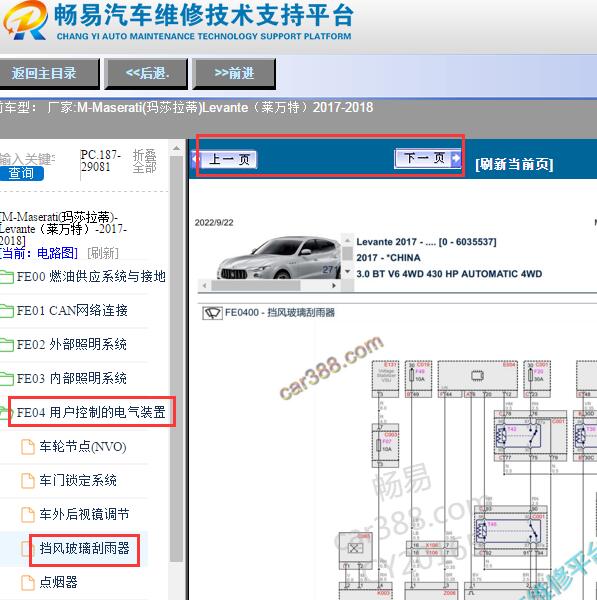The height and width of the screenshot is (600, 597).
Task: Click the FE0400 - 挡风玻璃刮雨器 heading
Action: [x=280, y=313]
